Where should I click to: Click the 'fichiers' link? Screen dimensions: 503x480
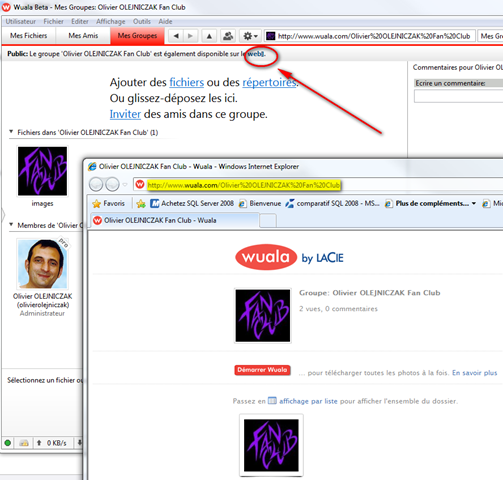pyautogui.click(x=187, y=82)
